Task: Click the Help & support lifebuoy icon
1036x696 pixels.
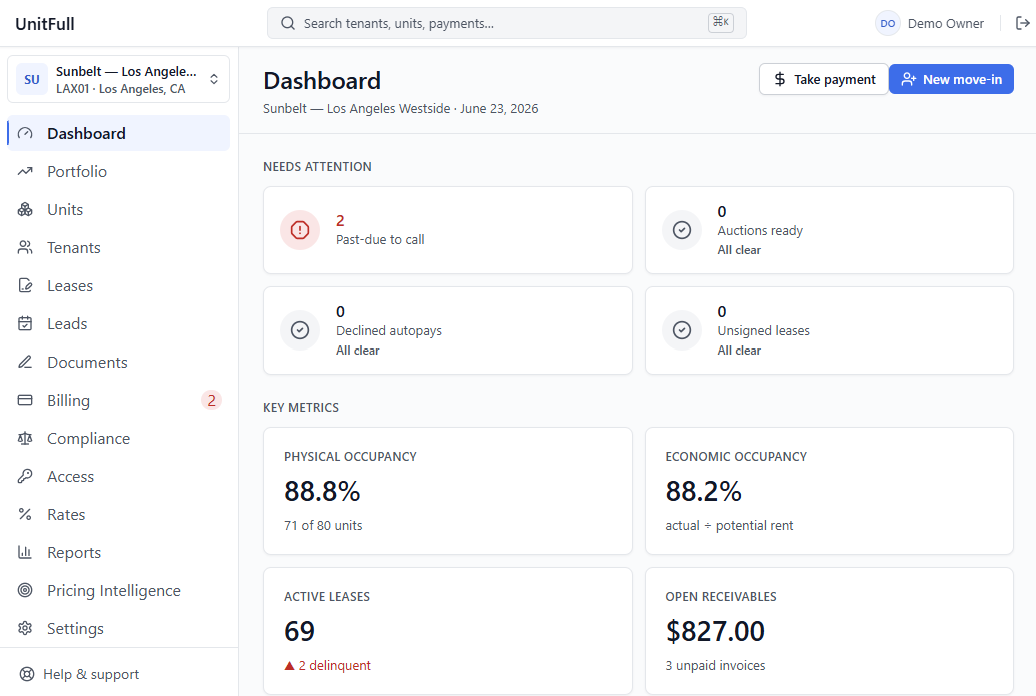Action: (x=26, y=674)
